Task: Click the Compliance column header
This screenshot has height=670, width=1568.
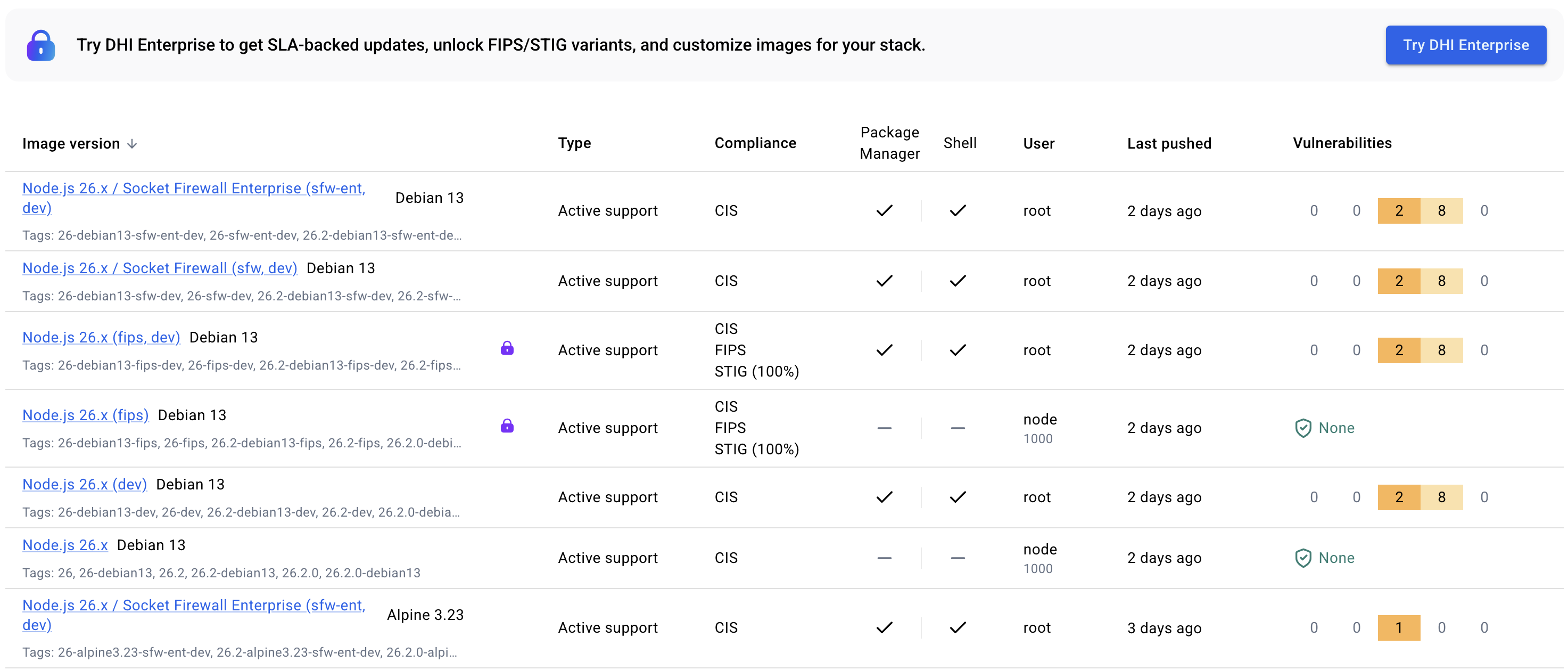Action: [755, 143]
